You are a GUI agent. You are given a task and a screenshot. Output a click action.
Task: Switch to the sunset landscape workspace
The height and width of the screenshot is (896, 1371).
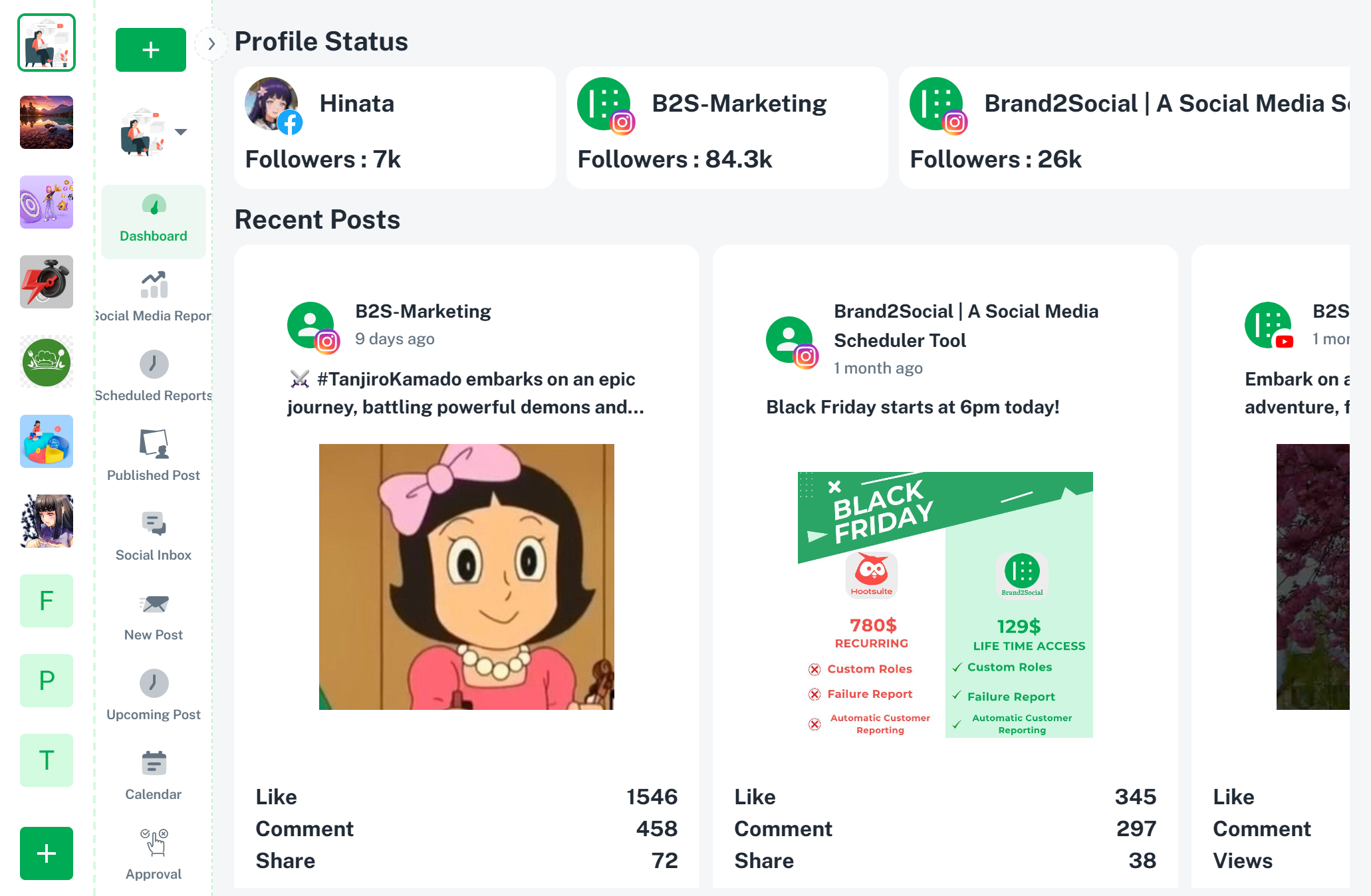click(x=47, y=122)
